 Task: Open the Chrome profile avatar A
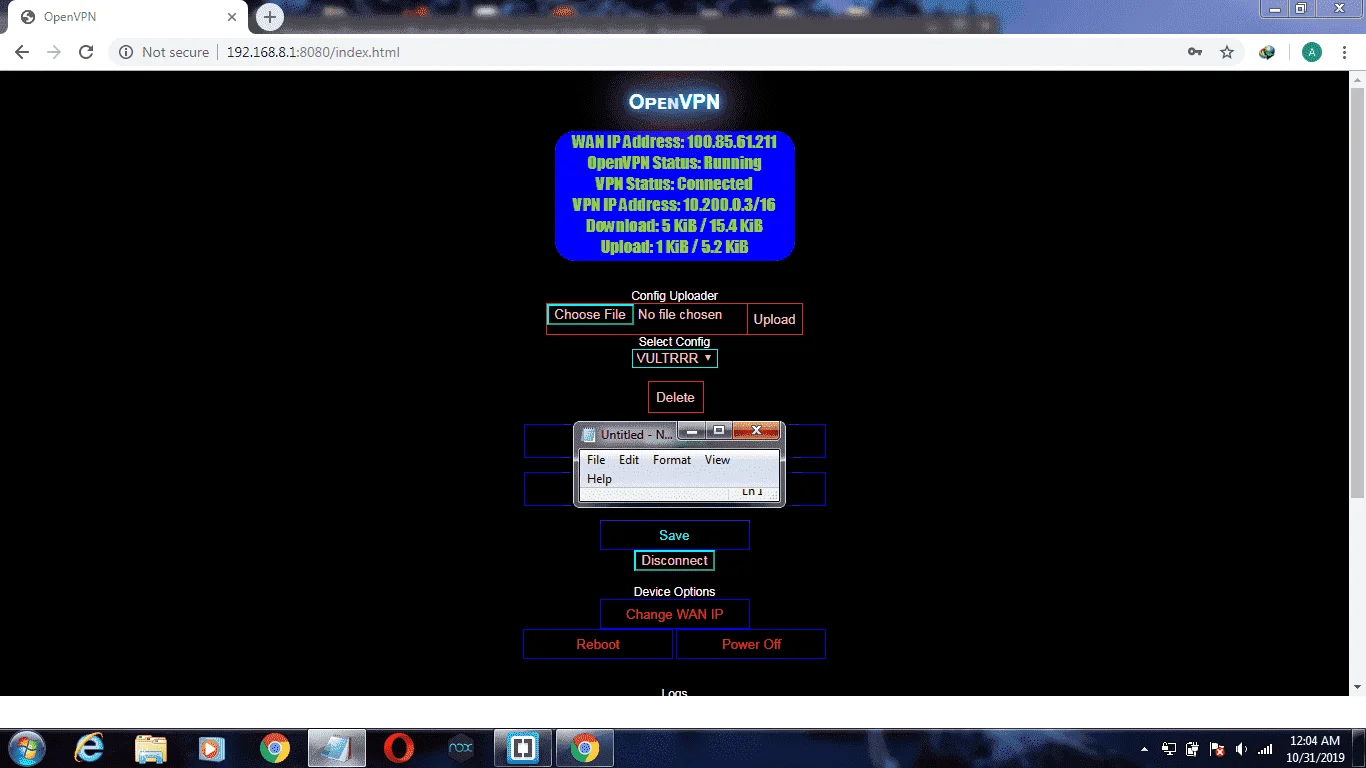[1311, 52]
